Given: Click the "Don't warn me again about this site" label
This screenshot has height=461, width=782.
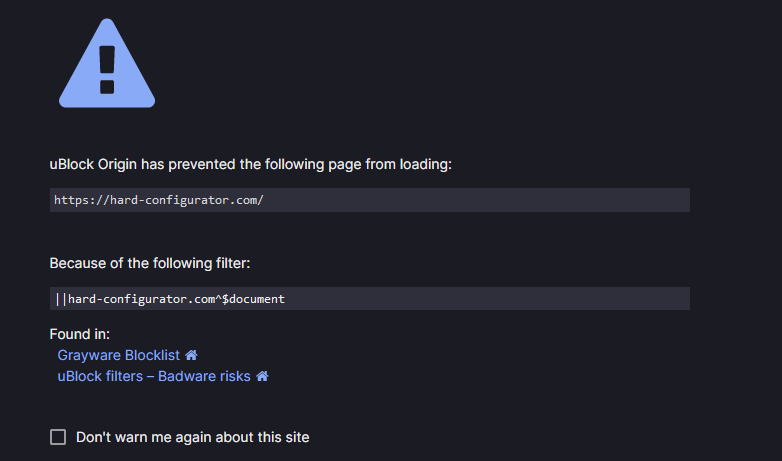Looking at the screenshot, I should pyautogui.click(x=192, y=437).
